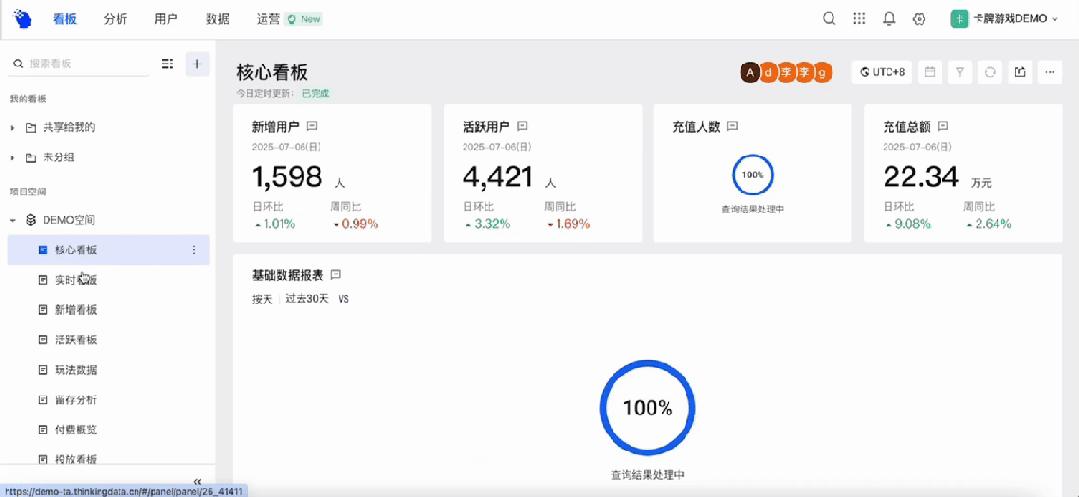
Task: Click the 卡牌游戏DEMO project green icon
Action: click(960, 19)
